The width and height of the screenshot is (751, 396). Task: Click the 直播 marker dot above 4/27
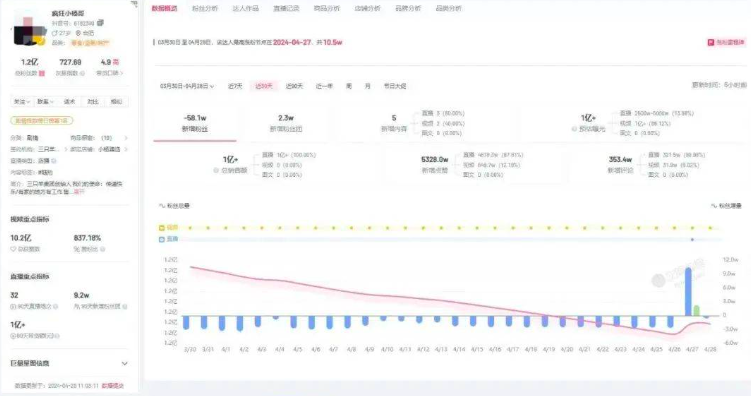pyautogui.click(x=692, y=239)
